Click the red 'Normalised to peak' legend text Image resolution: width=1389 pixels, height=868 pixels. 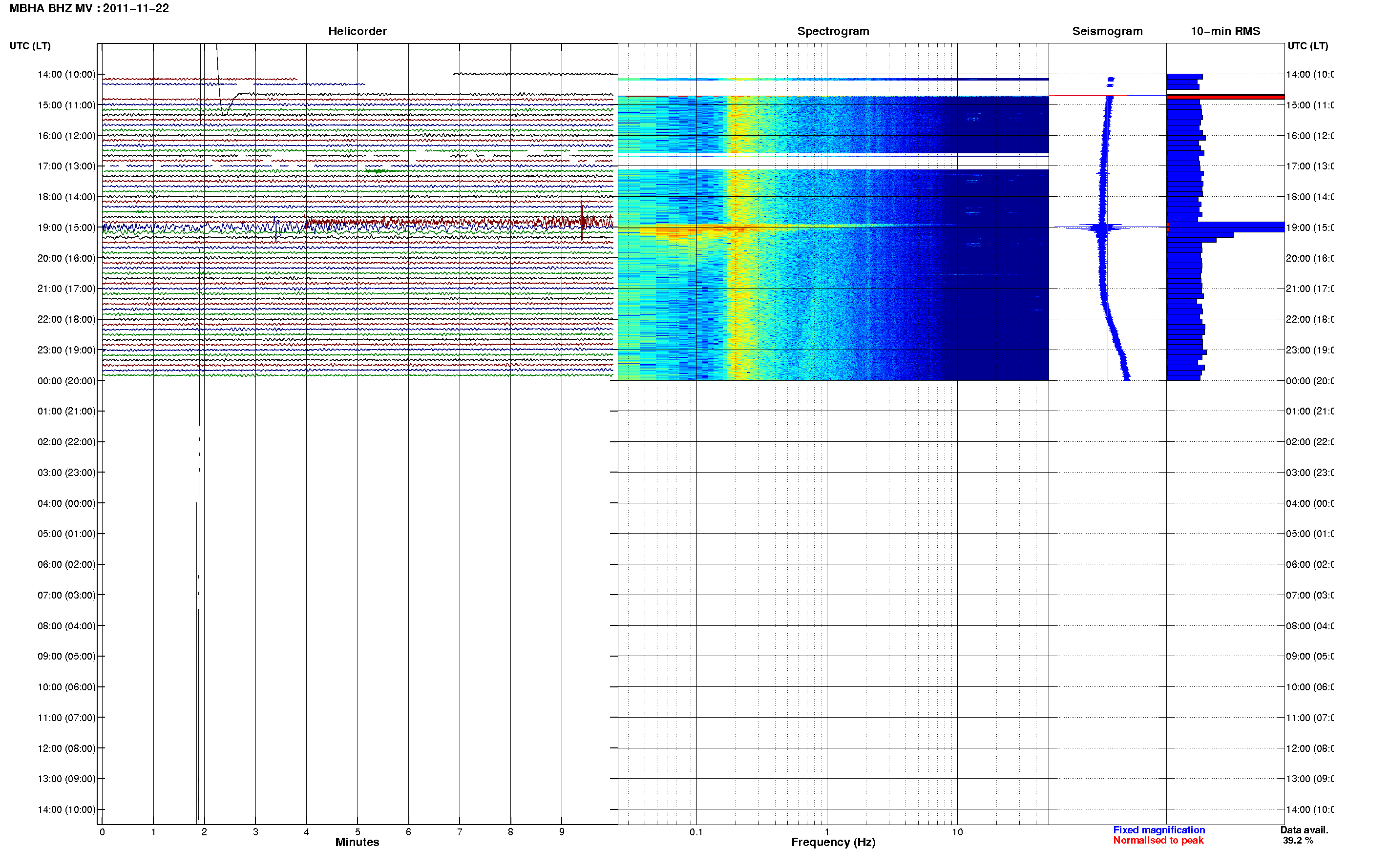pos(1158,841)
